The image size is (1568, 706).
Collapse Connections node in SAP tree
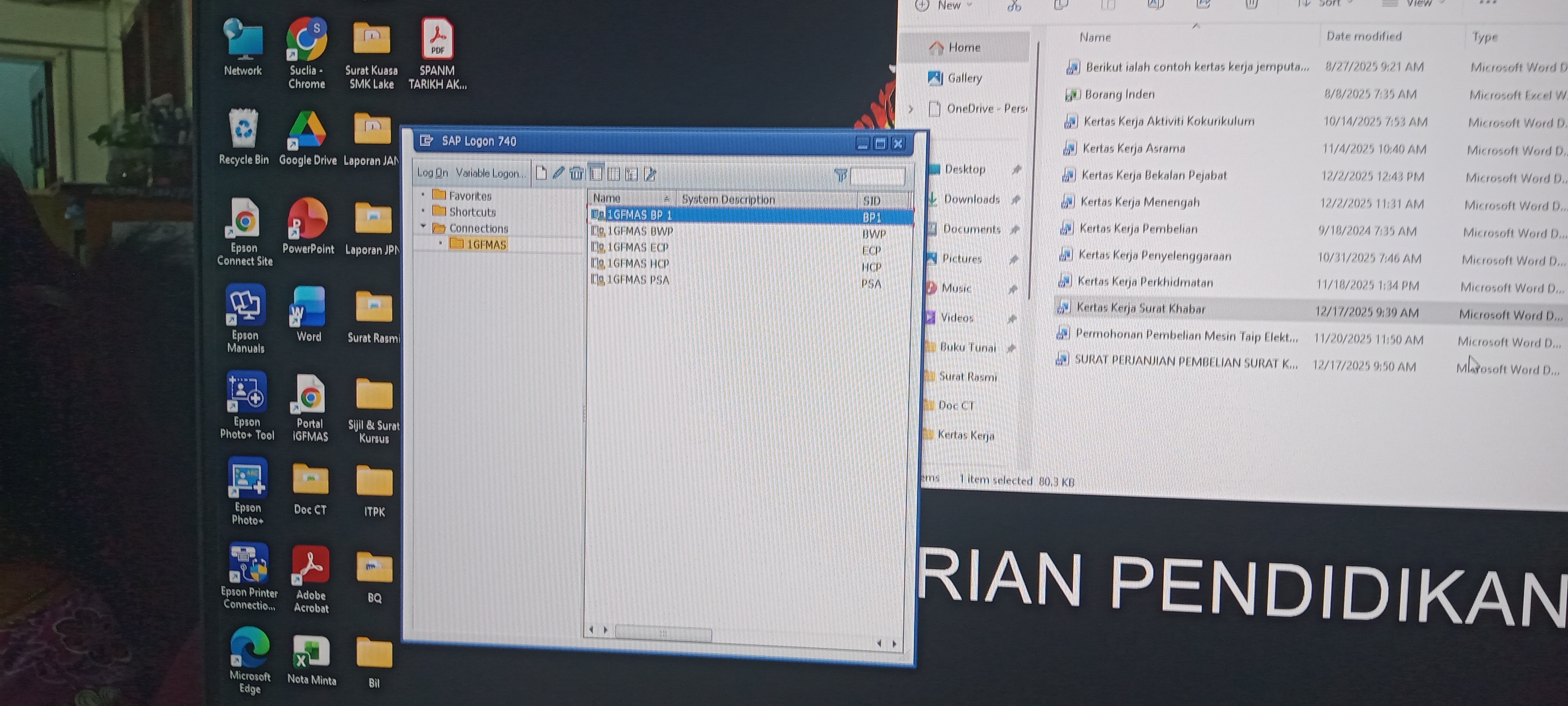pyautogui.click(x=423, y=227)
